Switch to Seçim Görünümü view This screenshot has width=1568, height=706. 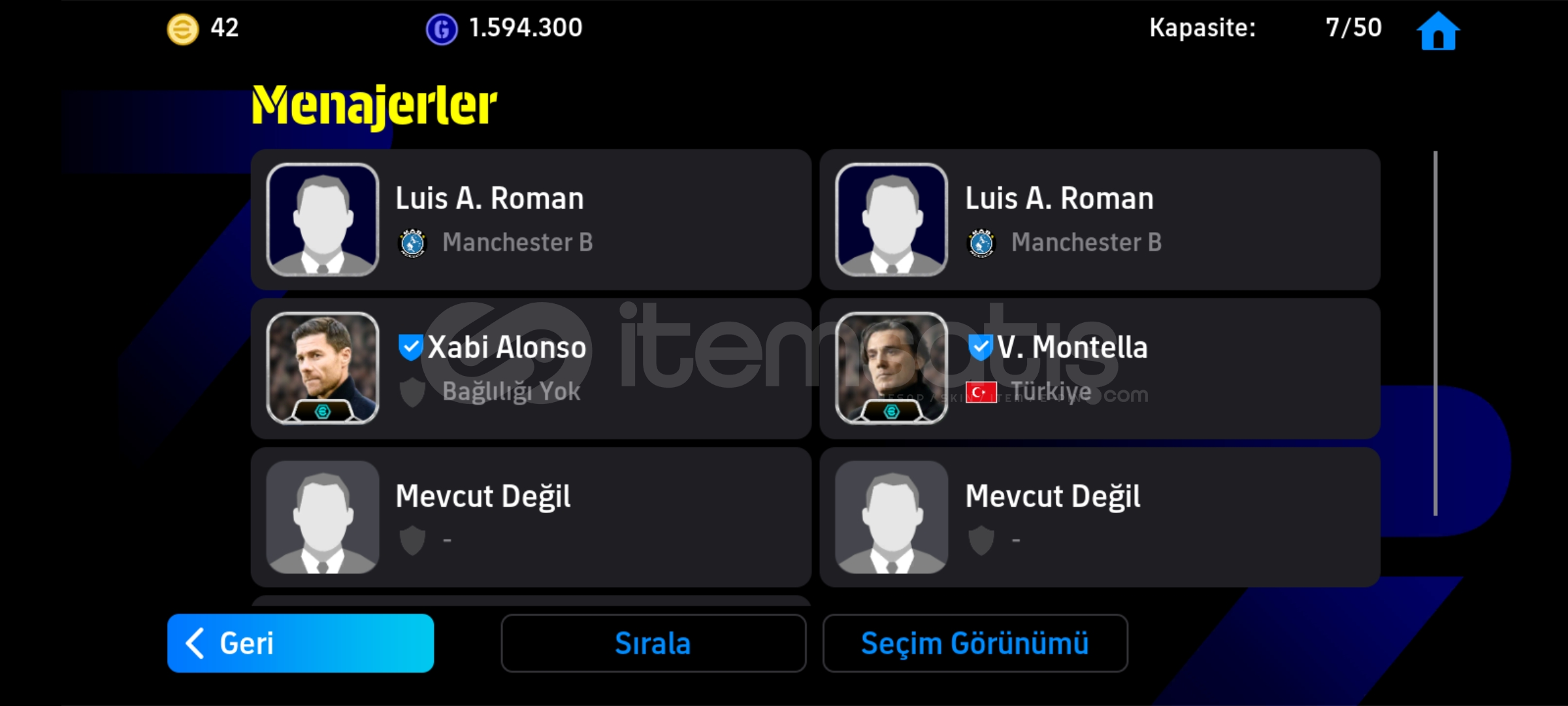click(975, 643)
